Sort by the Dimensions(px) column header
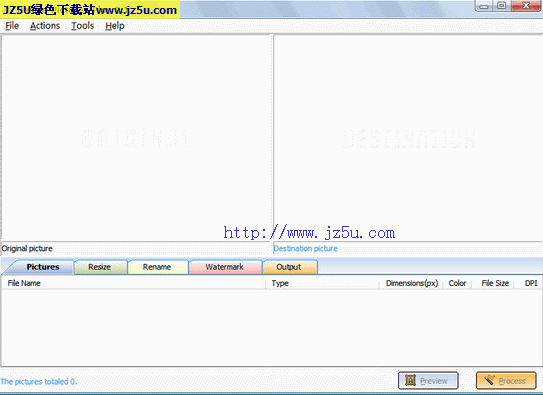This screenshot has height=395, width=543. coord(412,283)
